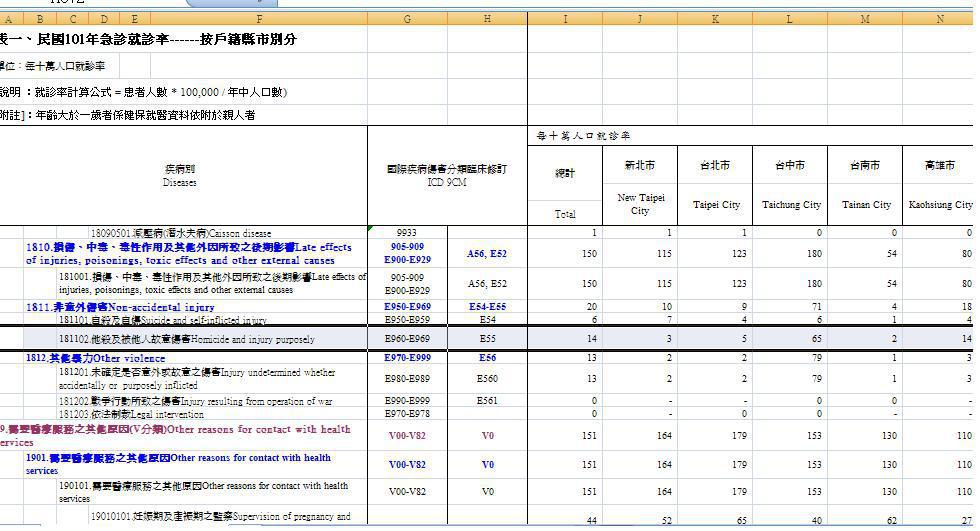Click the E990-E999 code cell
Image resolution: width=980 pixels, height=531 pixels.
[x=407, y=400]
